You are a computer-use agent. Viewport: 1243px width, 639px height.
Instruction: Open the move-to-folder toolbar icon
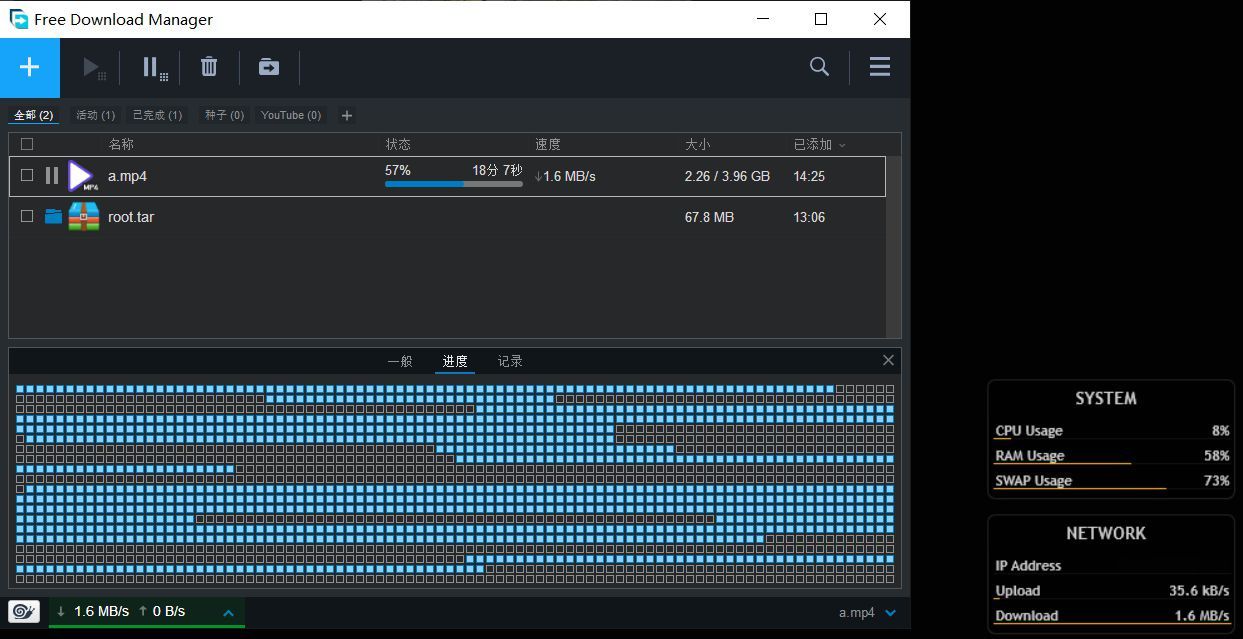tap(268, 67)
